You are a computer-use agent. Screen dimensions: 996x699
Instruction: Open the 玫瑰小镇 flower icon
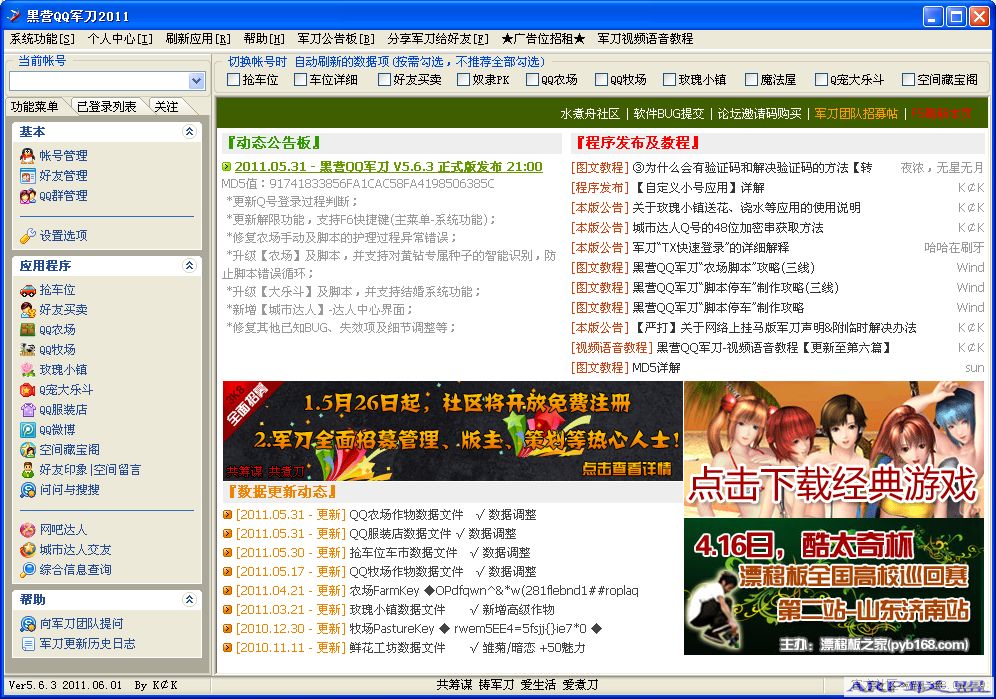point(27,370)
